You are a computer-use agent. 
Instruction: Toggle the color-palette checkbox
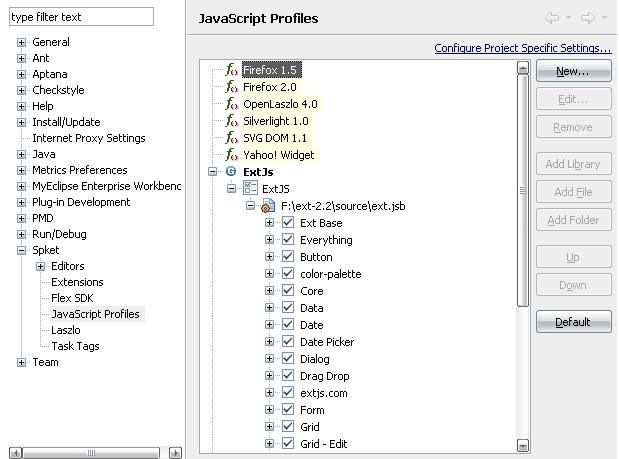(288, 274)
